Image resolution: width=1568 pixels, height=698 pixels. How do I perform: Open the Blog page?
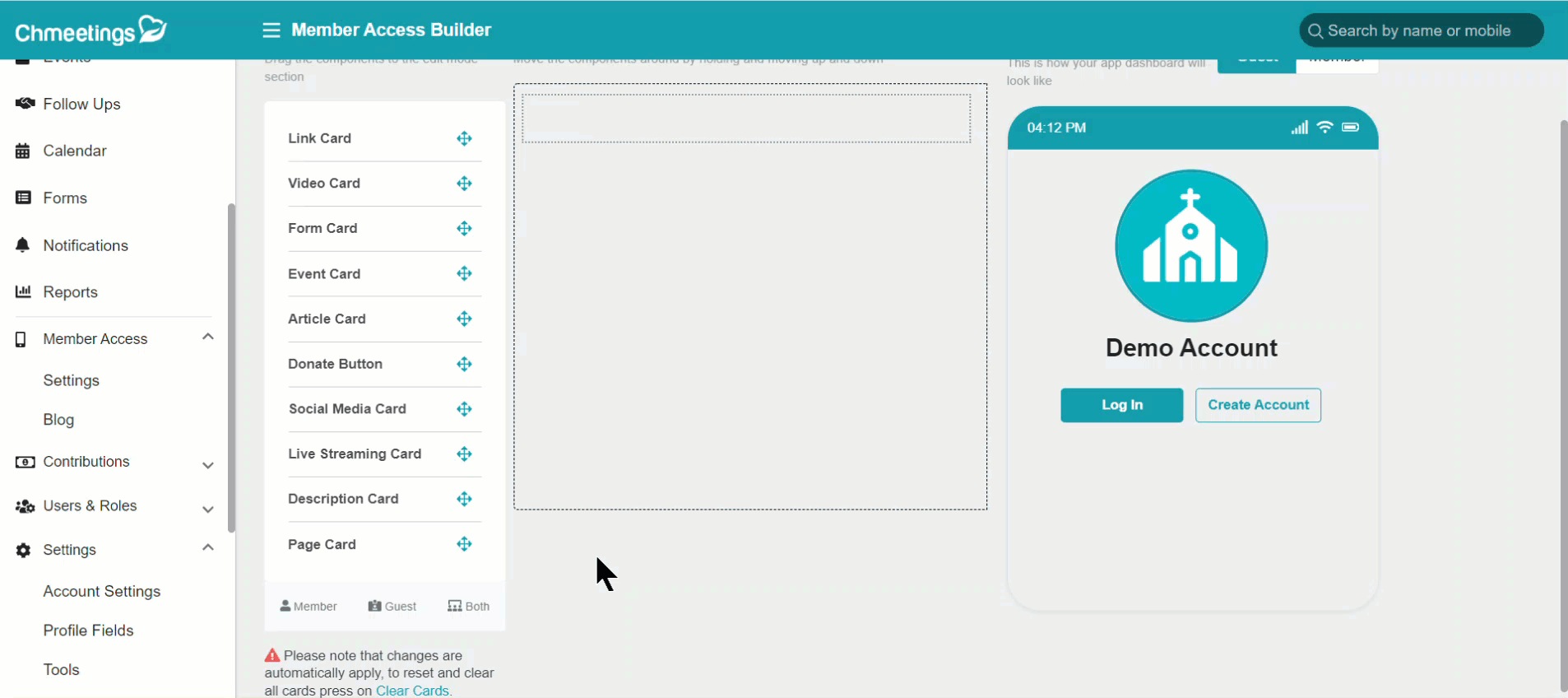click(58, 420)
